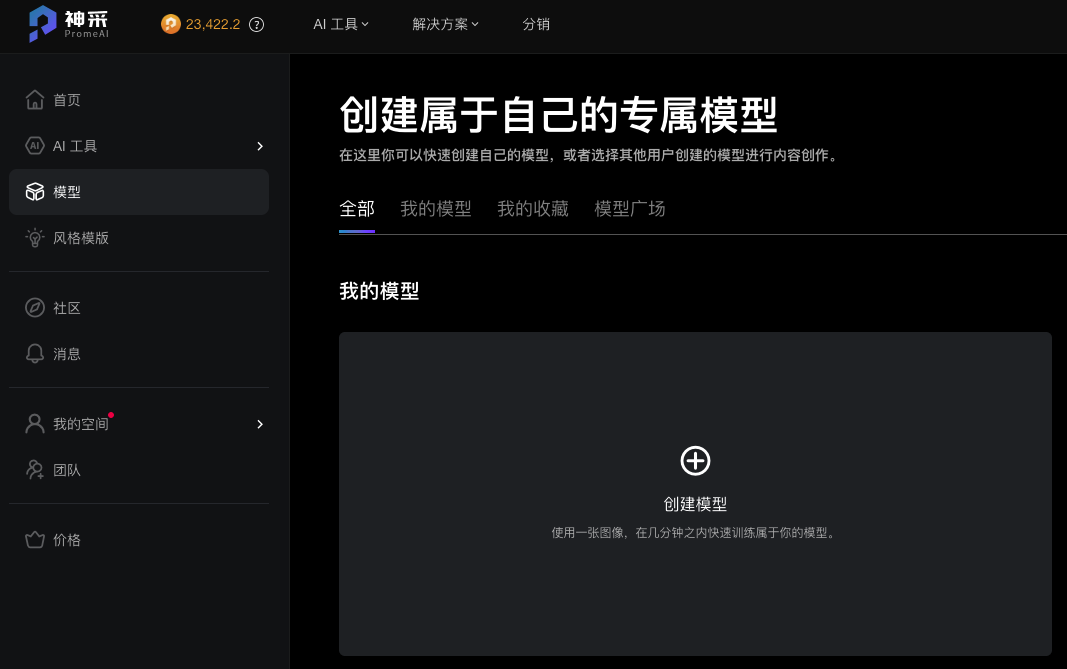Expand the 我的空间 sidebar arrow
Image resolution: width=1067 pixels, height=669 pixels.
point(260,424)
